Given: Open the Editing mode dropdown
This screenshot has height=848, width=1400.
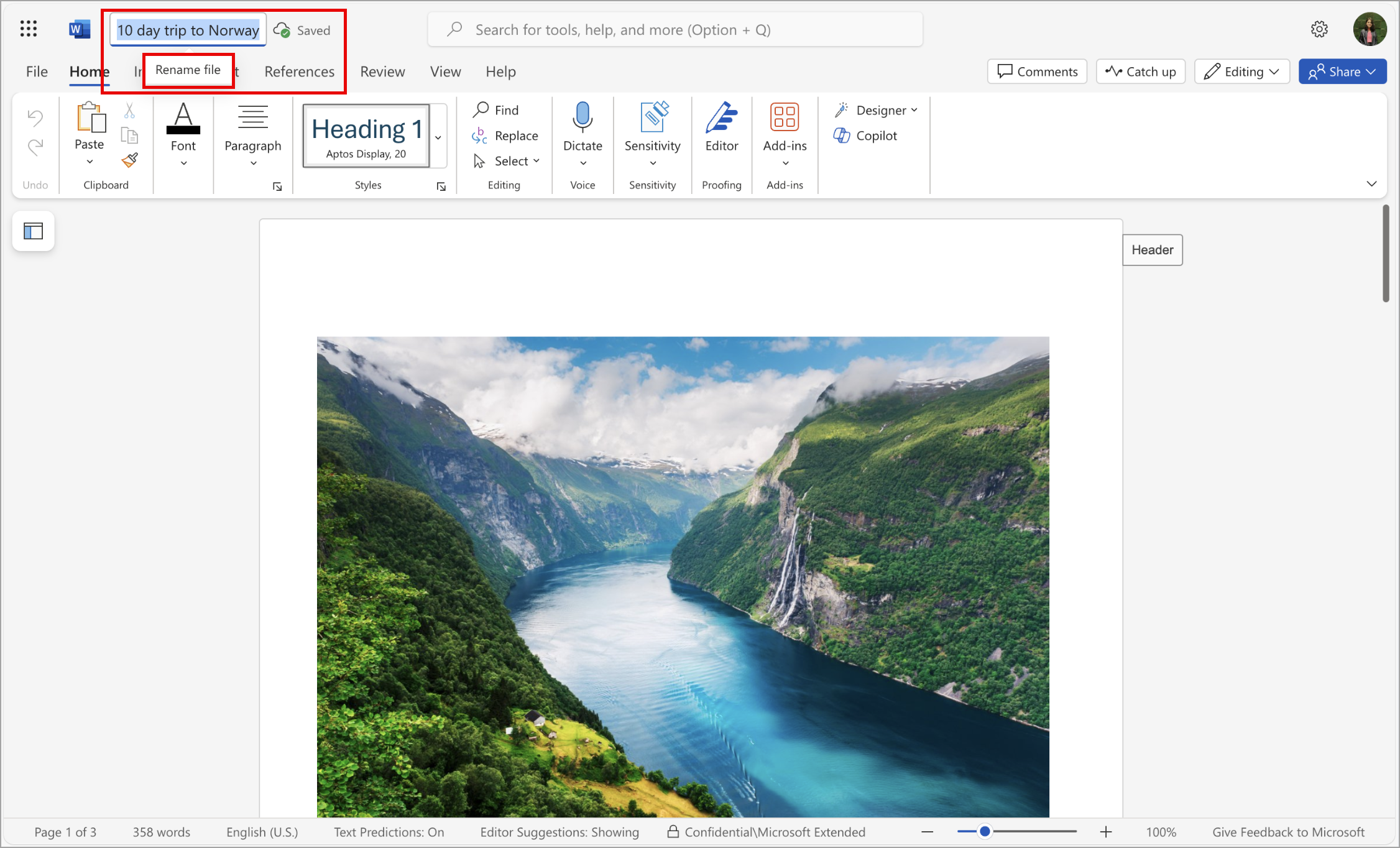Looking at the screenshot, I should click(x=1241, y=71).
